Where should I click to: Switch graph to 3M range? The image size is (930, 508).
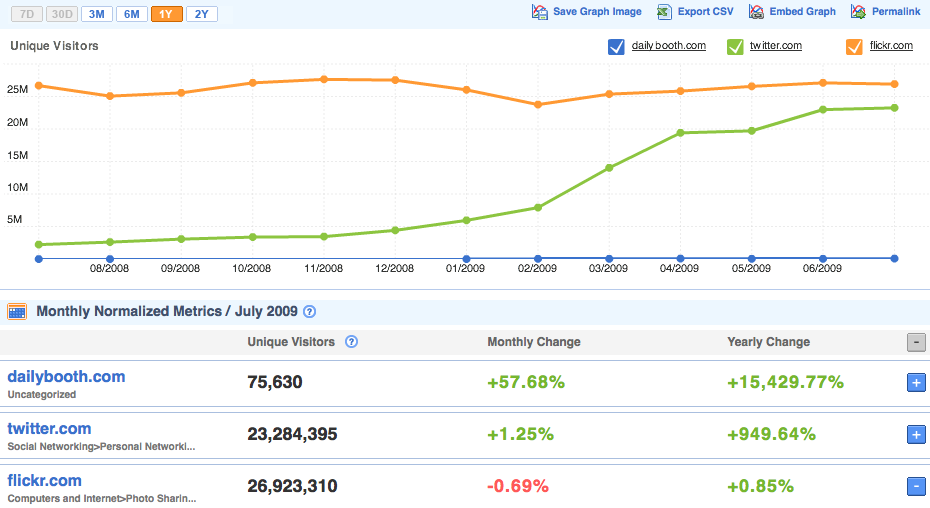[97, 14]
